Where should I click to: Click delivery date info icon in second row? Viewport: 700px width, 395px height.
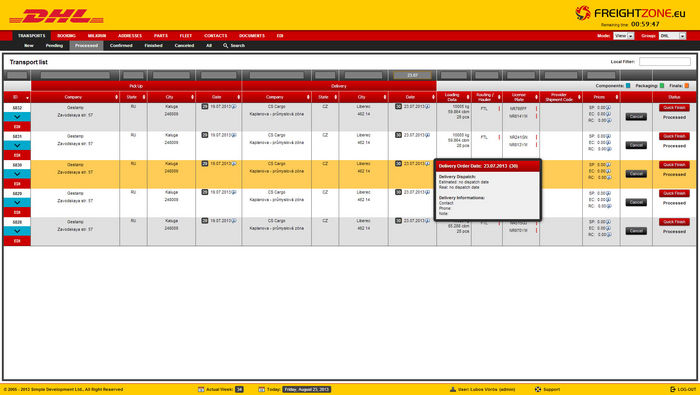(x=427, y=135)
